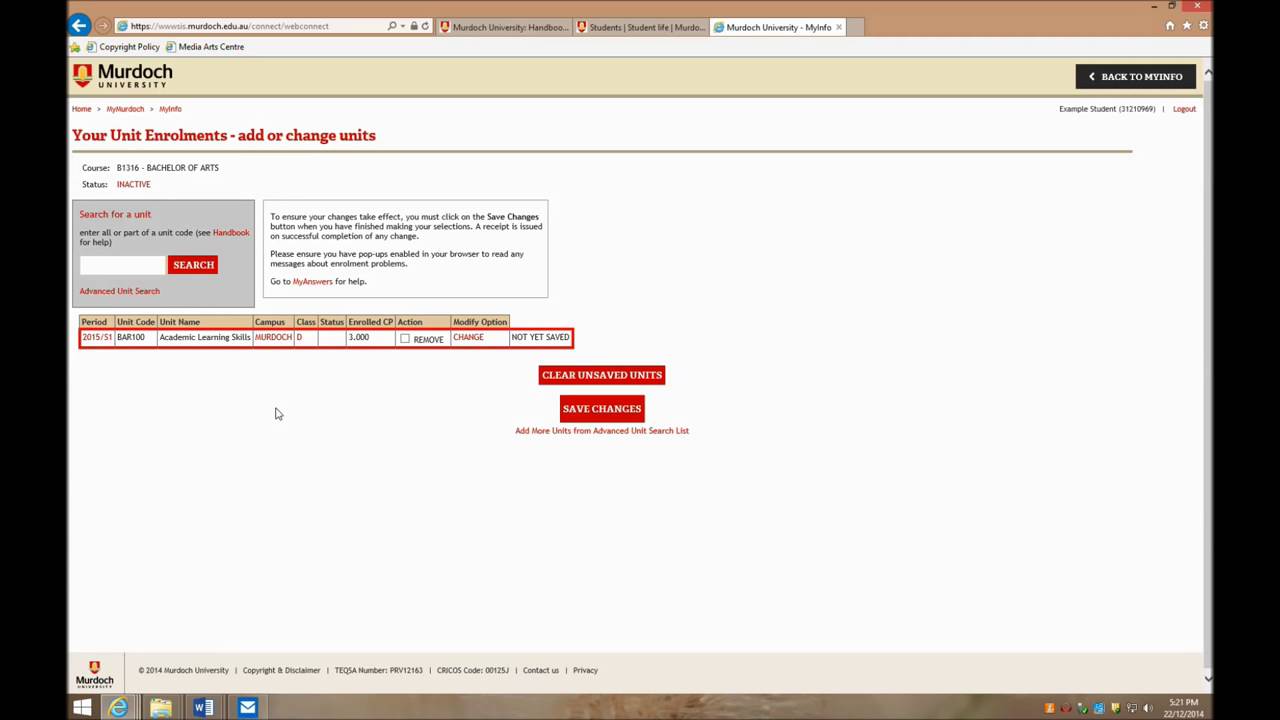Image resolution: width=1280 pixels, height=720 pixels.
Task: Click the 2015/S1 period link
Action: 97,337
